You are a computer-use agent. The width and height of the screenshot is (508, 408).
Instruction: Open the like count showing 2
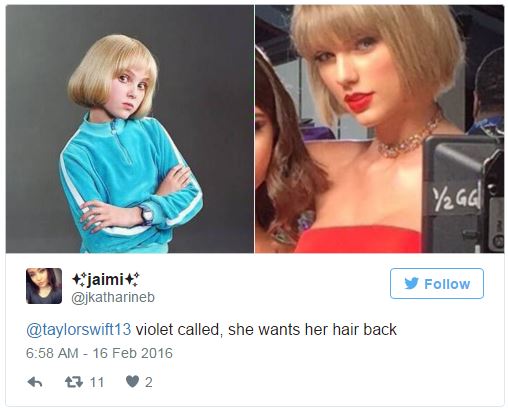pos(149,382)
